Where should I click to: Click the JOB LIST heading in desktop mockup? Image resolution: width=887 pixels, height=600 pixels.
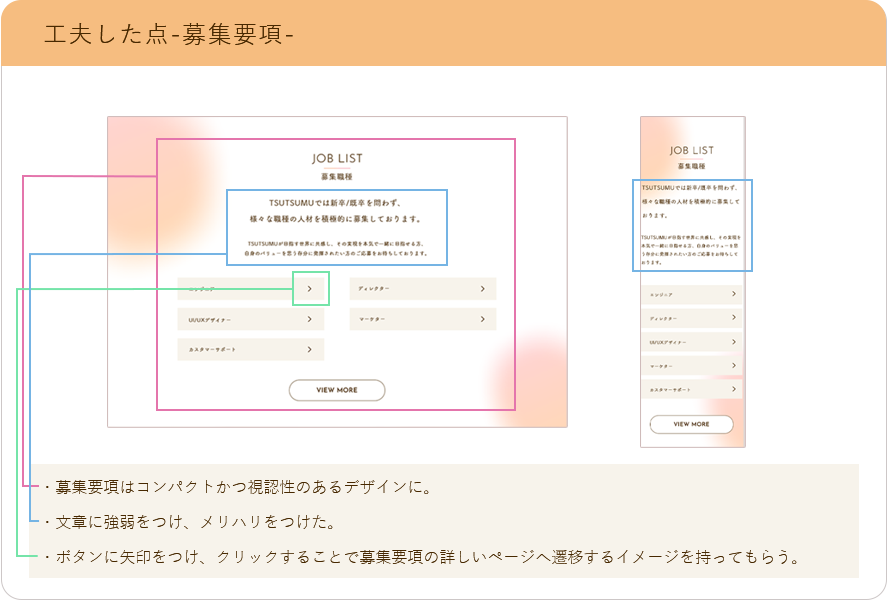[337, 158]
